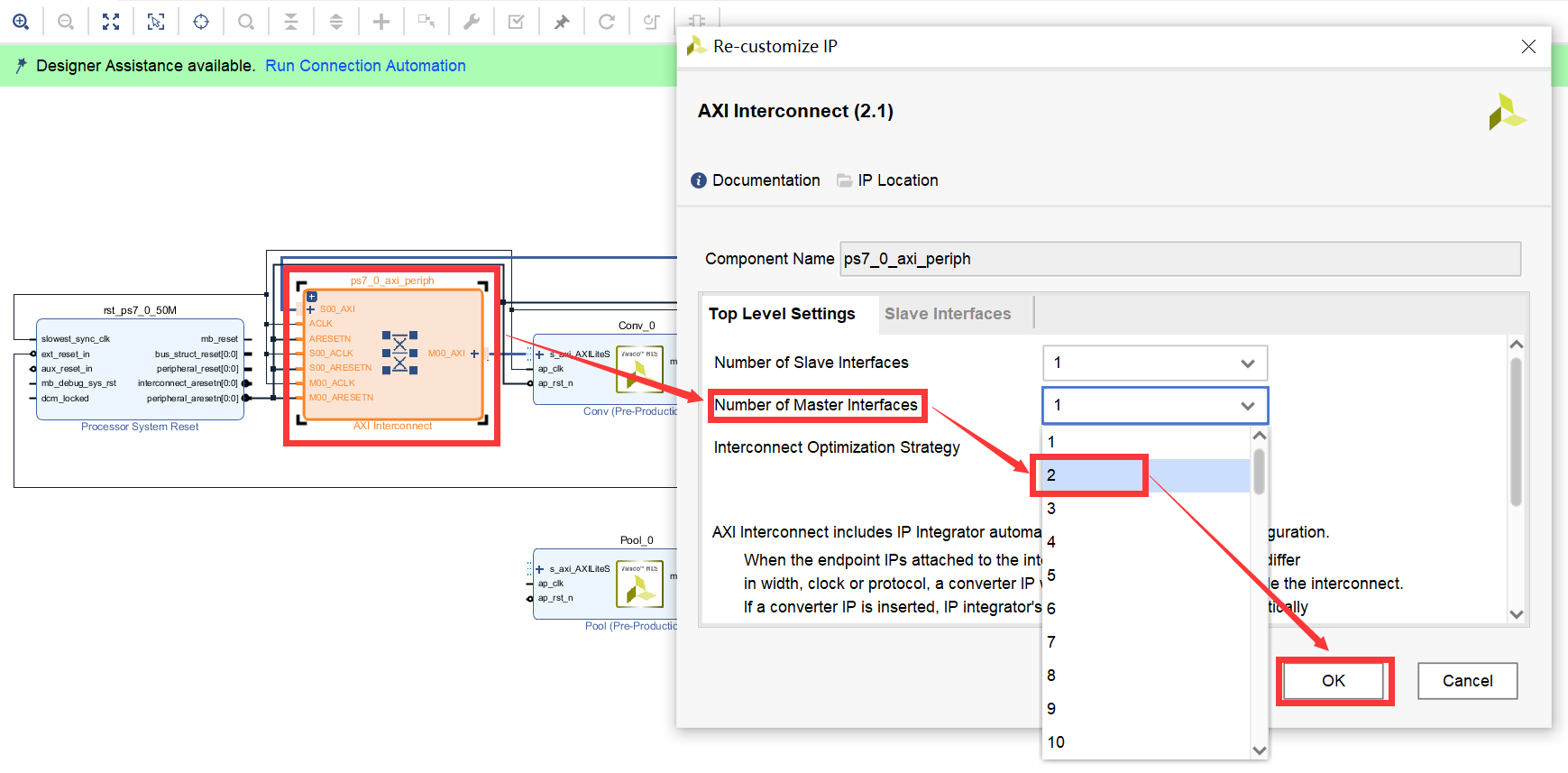Click the Regenerate Layout refresh icon
Image resolution: width=1568 pixels, height=773 pixels.
coord(607,22)
